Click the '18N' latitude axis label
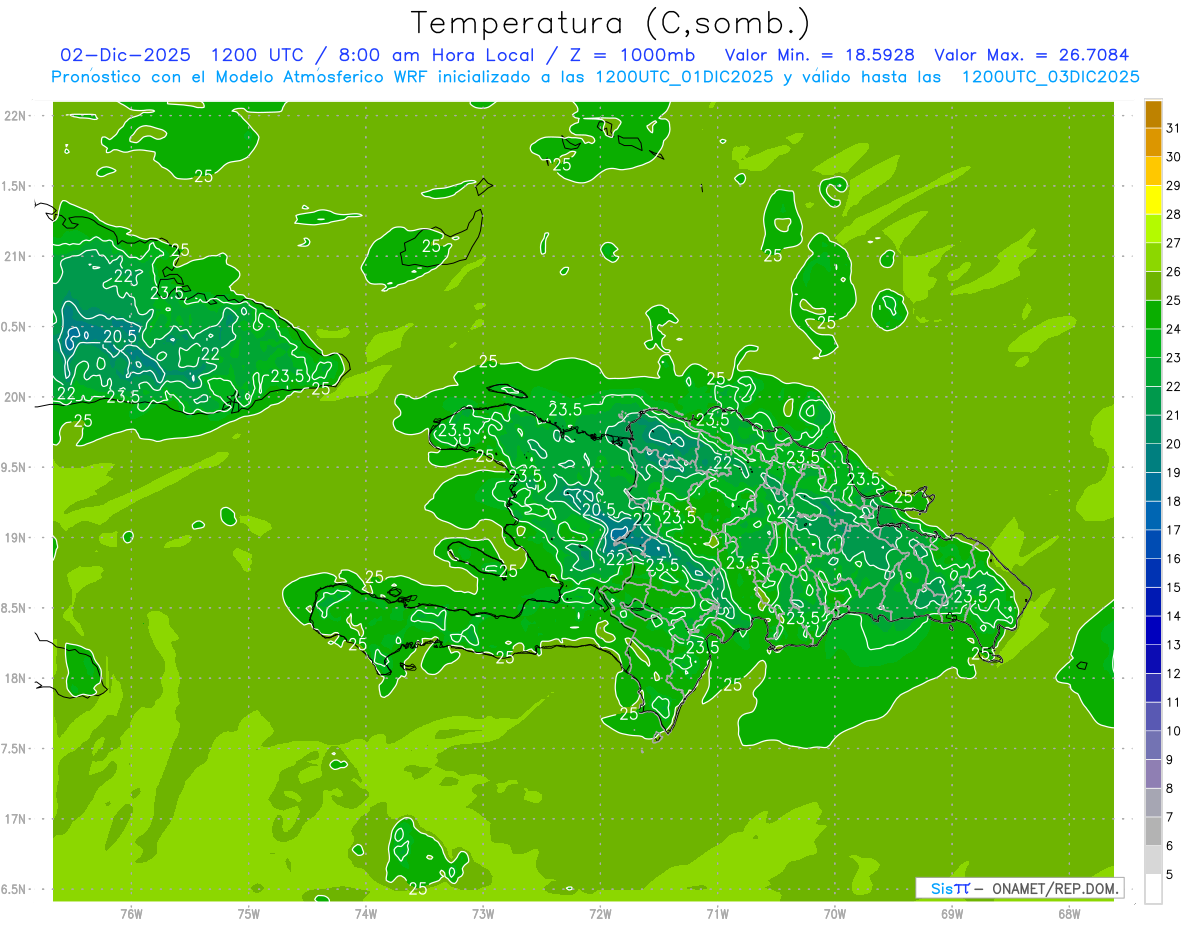Viewport: 1200px width, 927px height. click(x=15, y=679)
